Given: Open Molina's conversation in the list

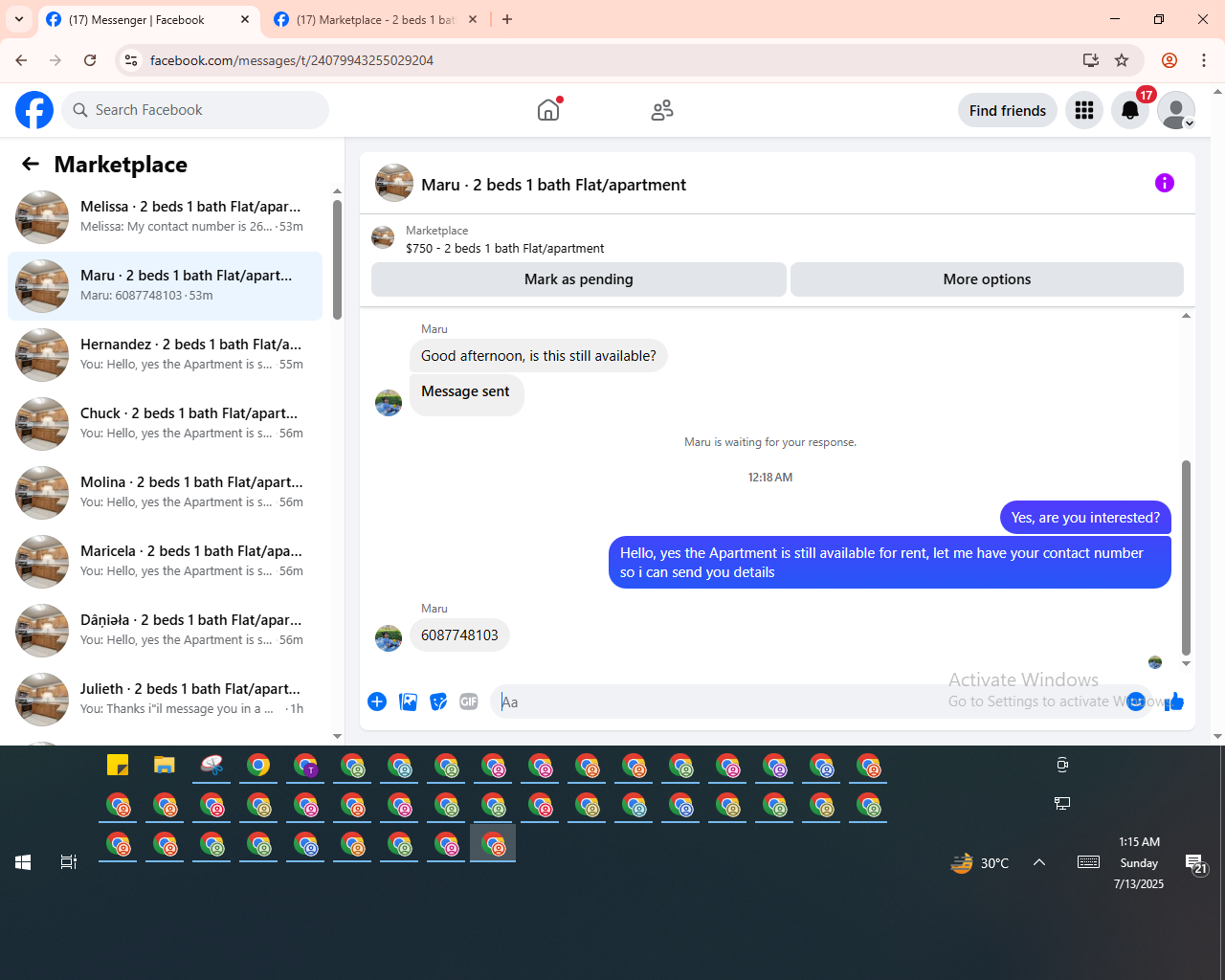Looking at the screenshot, I should pos(165,493).
